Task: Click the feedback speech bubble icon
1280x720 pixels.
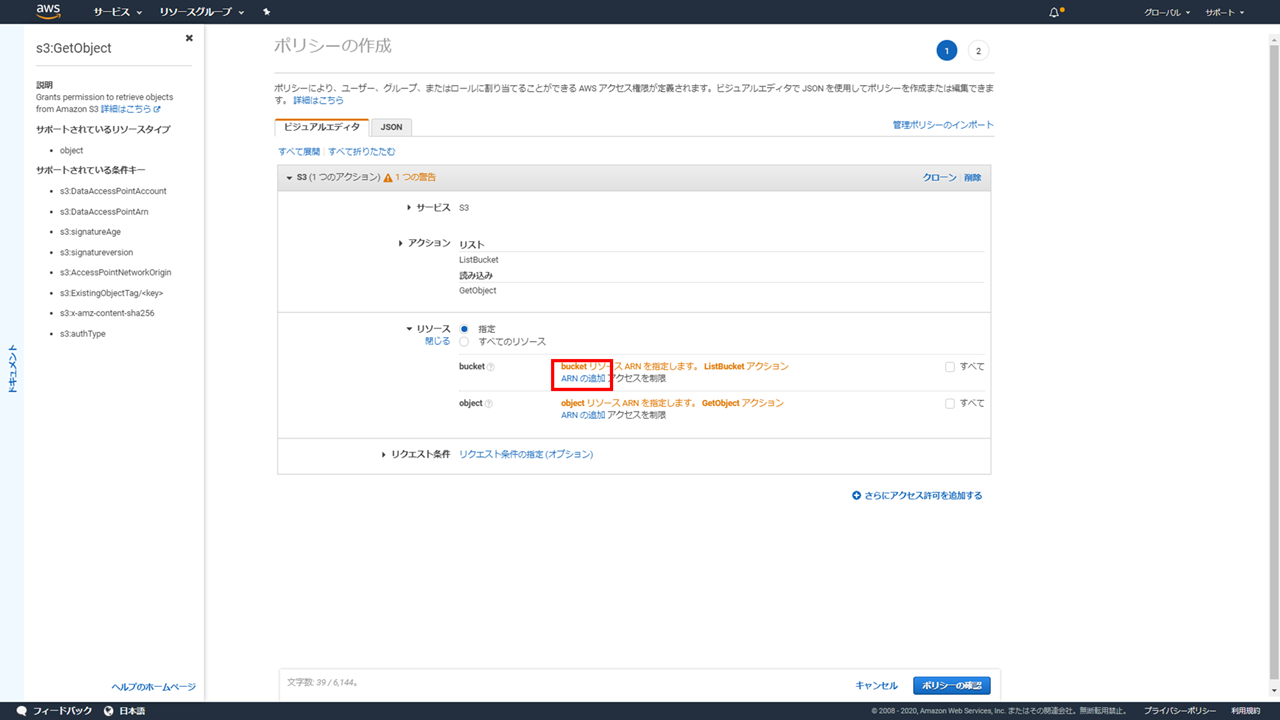Action: point(22,711)
